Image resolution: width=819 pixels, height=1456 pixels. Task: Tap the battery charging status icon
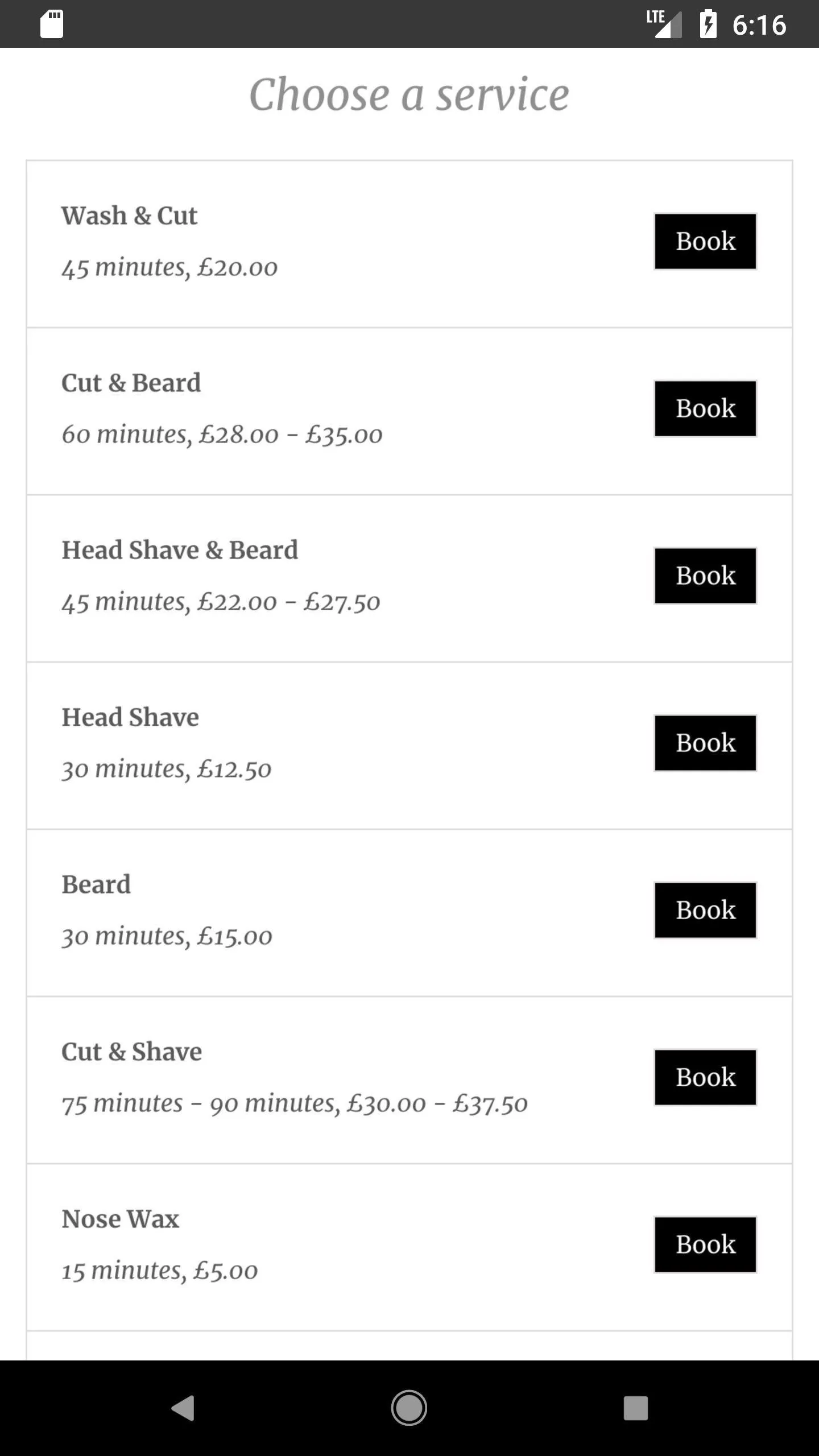[x=708, y=24]
